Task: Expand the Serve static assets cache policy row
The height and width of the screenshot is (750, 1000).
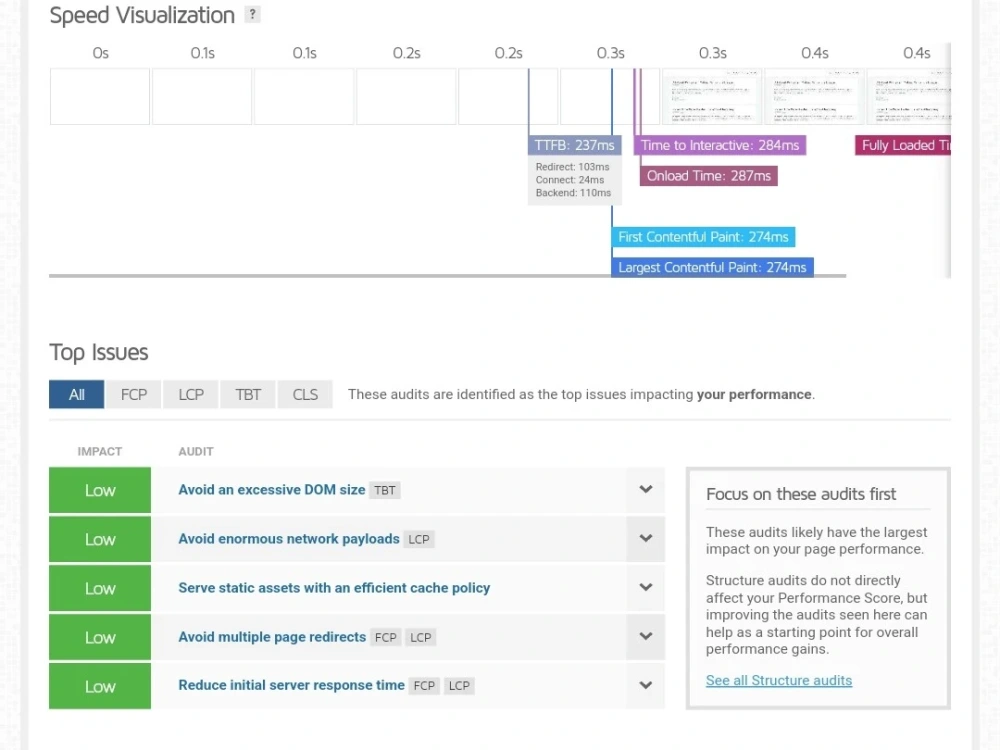Action: coord(645,587)
